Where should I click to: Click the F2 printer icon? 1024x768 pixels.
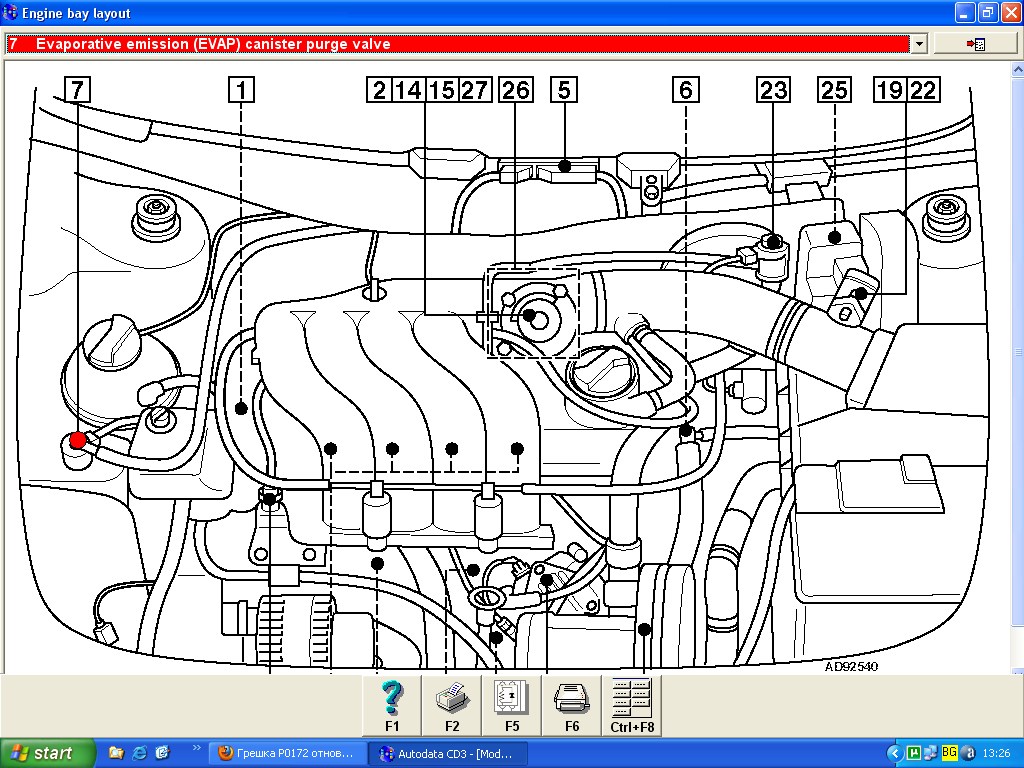point(451,705)
